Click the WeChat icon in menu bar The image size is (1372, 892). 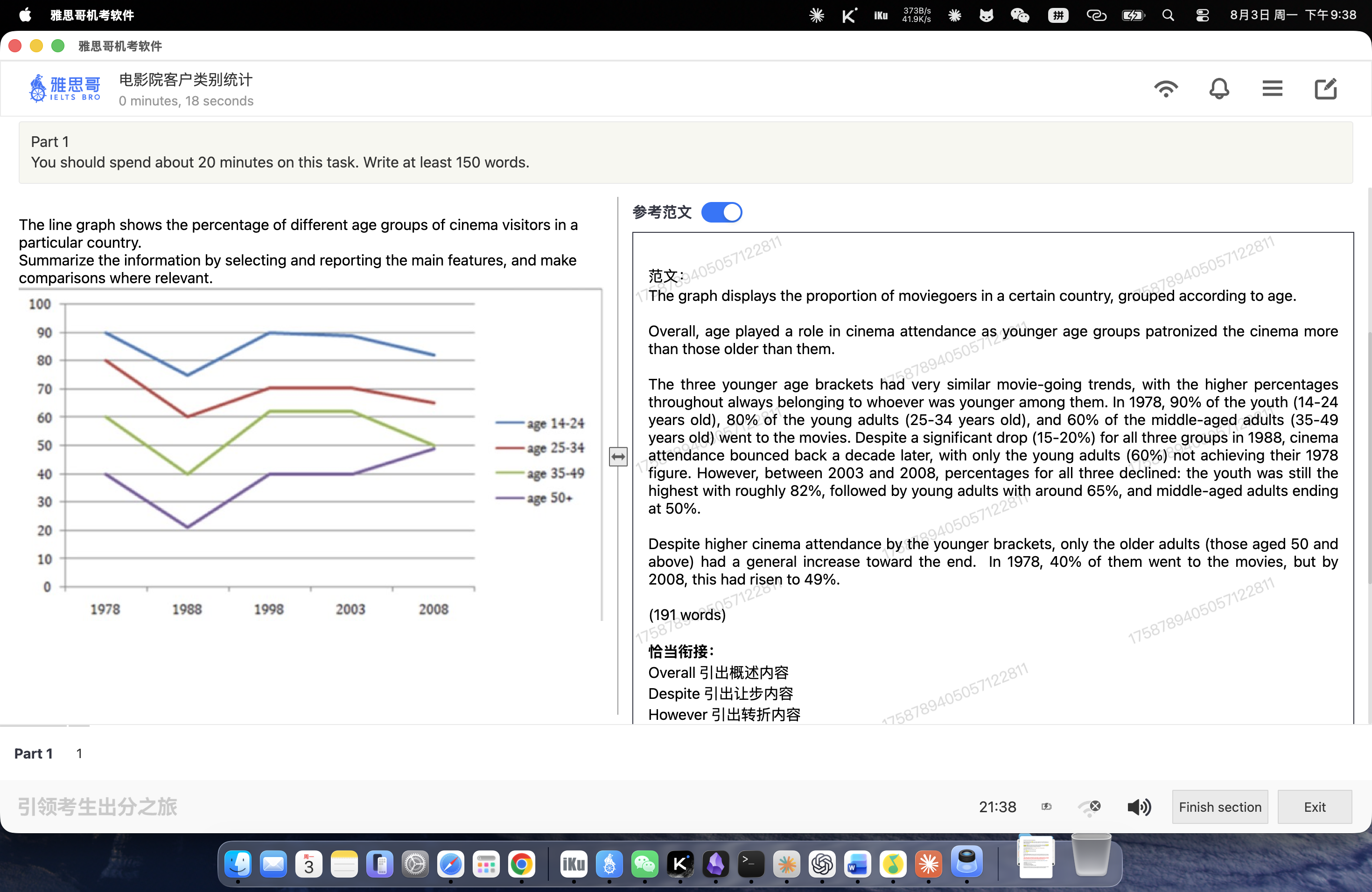coord(1019,15)
